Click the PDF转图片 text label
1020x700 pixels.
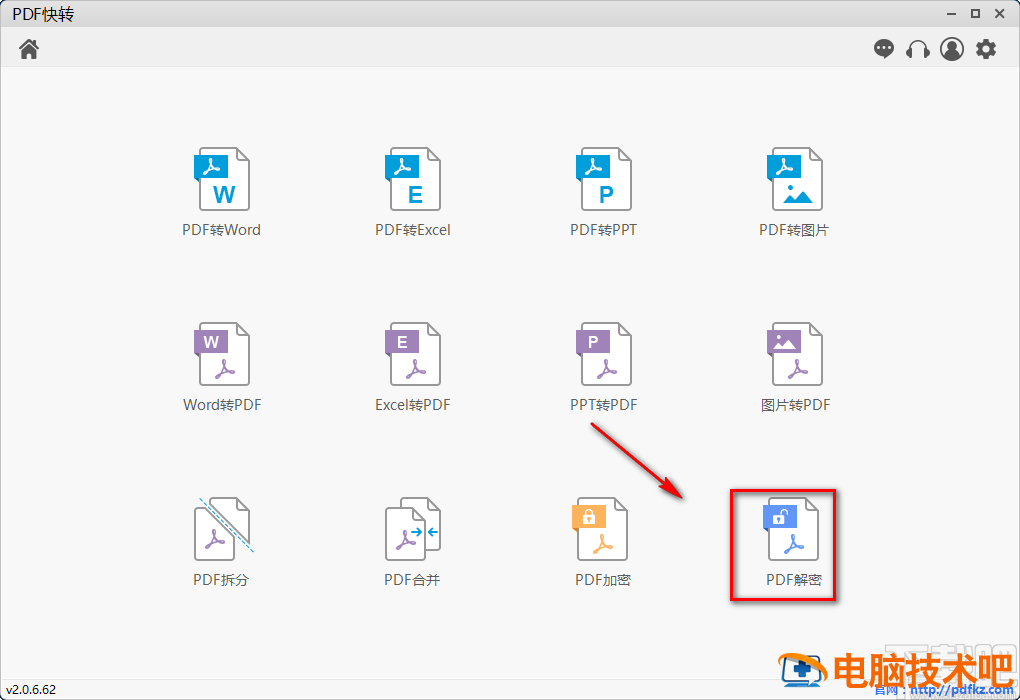[x=794, y=230]
